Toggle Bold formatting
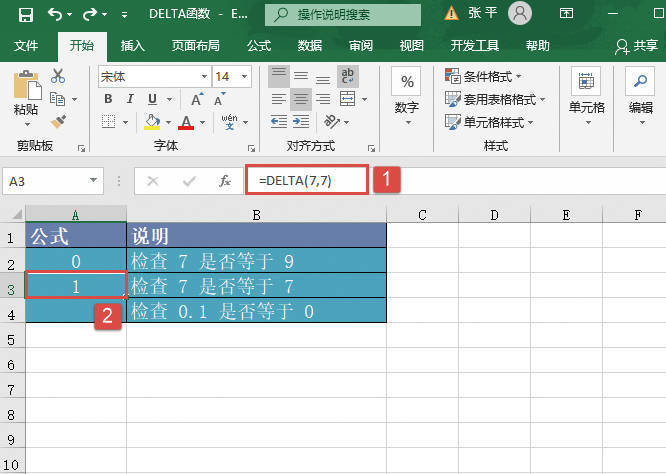 coord(106,99)
